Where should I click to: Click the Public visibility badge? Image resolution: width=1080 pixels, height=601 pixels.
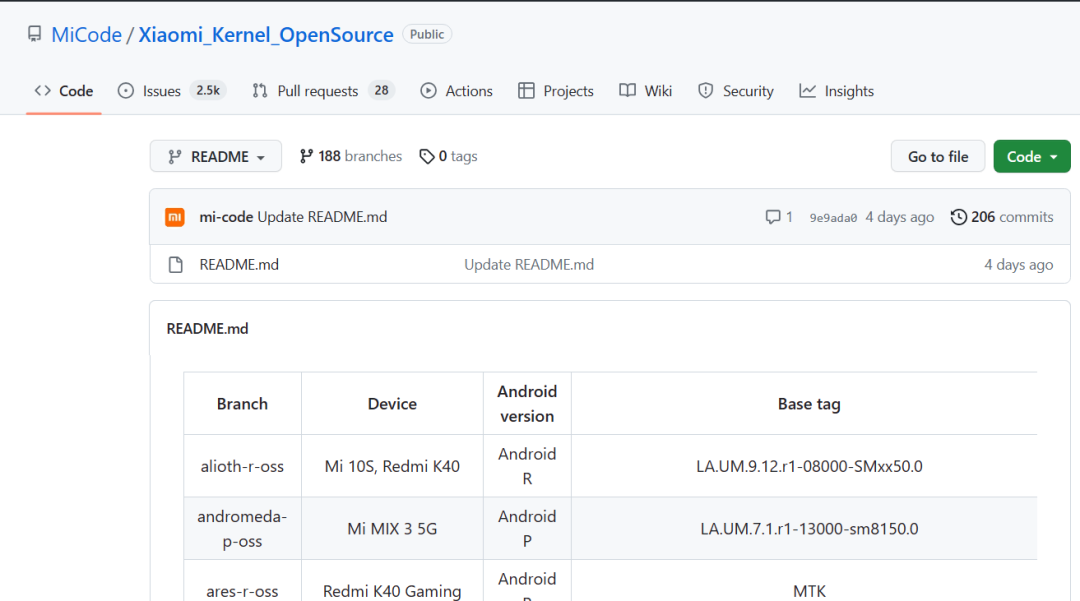pyautogui.click(x=427, y=34)
